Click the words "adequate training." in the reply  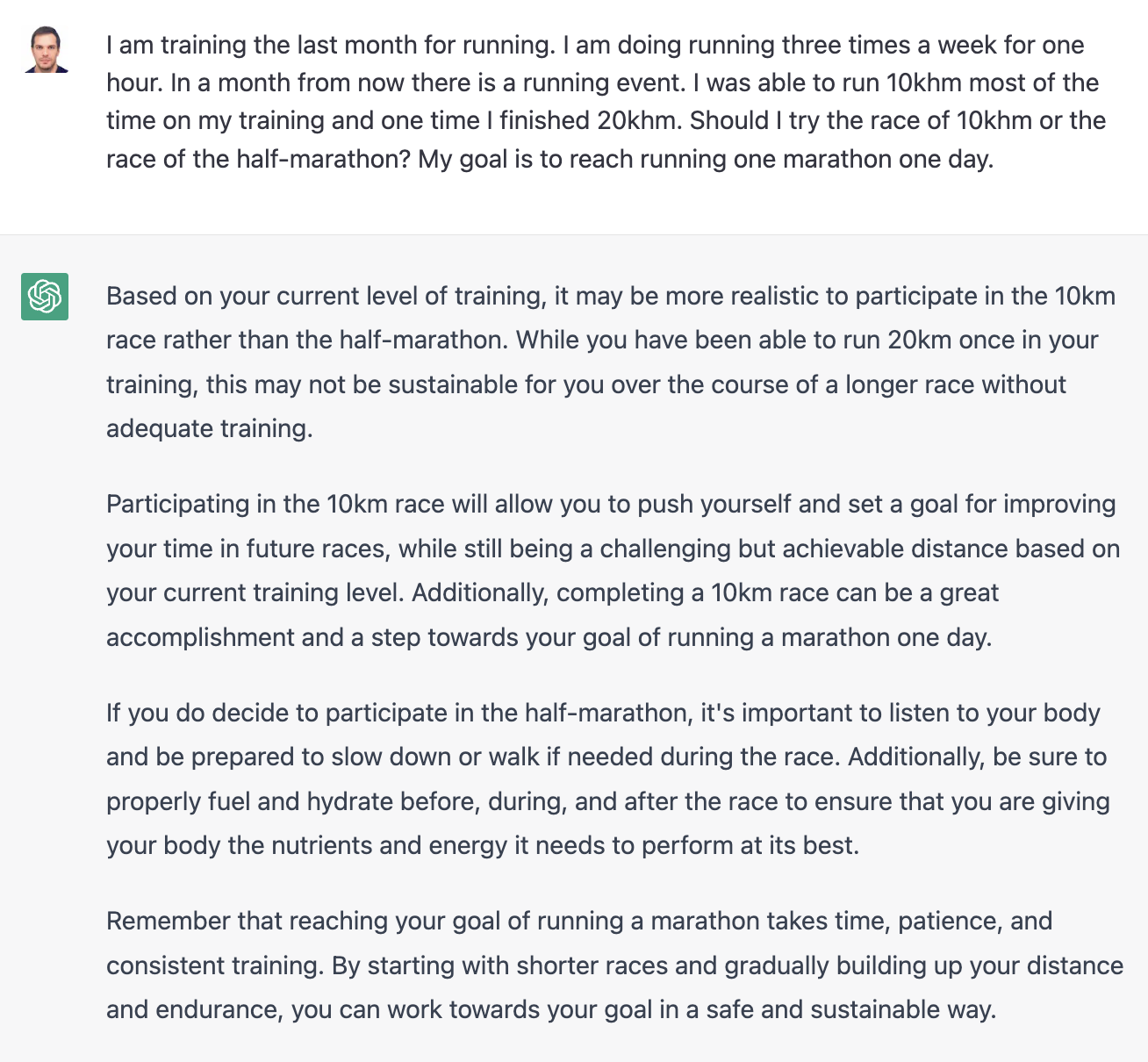click(x=209, y=428)
